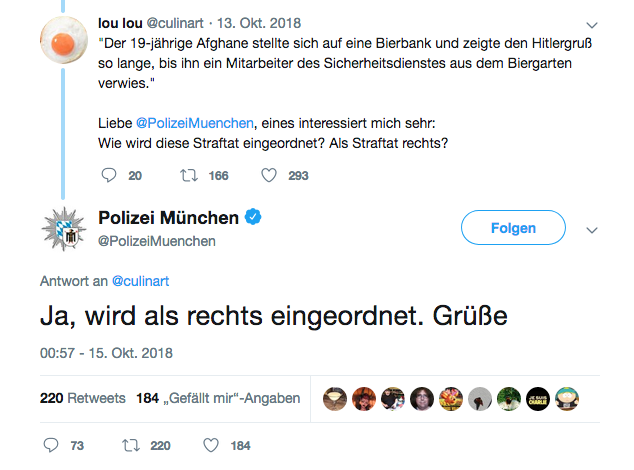Open @culinart link in Antwort an
The height and width of the screenshot is (470, 634).
pyautogui.click(x=140, y=281)
